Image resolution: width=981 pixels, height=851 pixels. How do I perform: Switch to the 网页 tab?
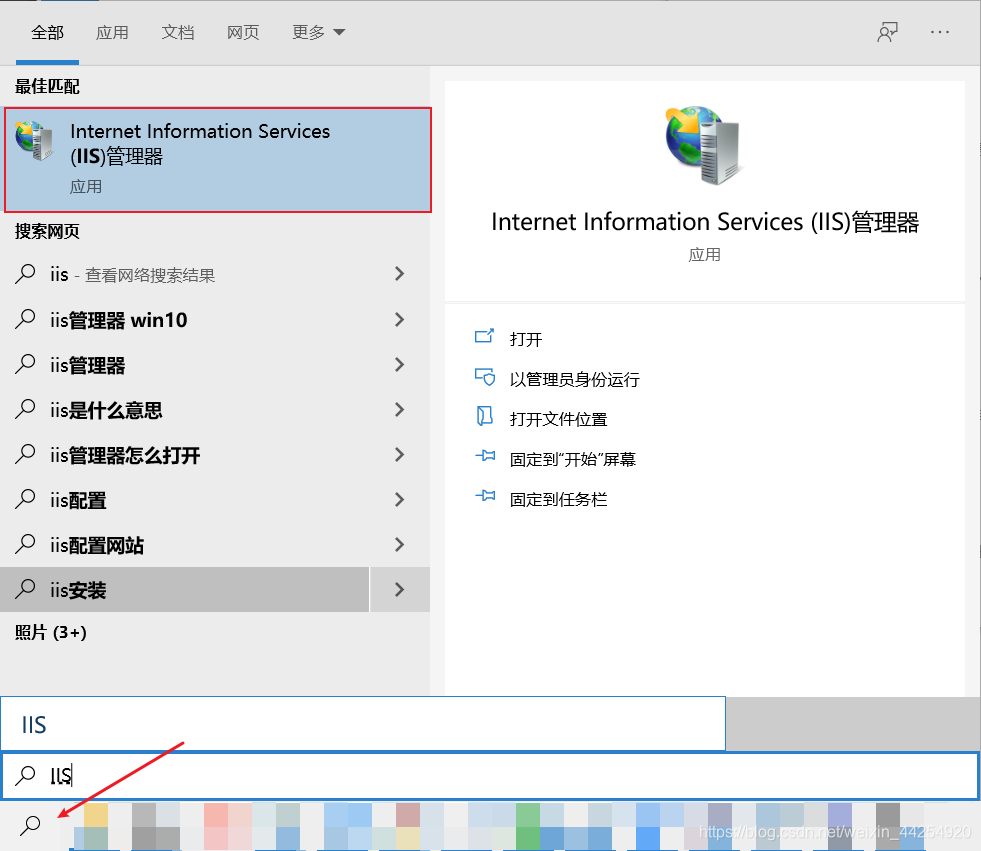(243, 32)
